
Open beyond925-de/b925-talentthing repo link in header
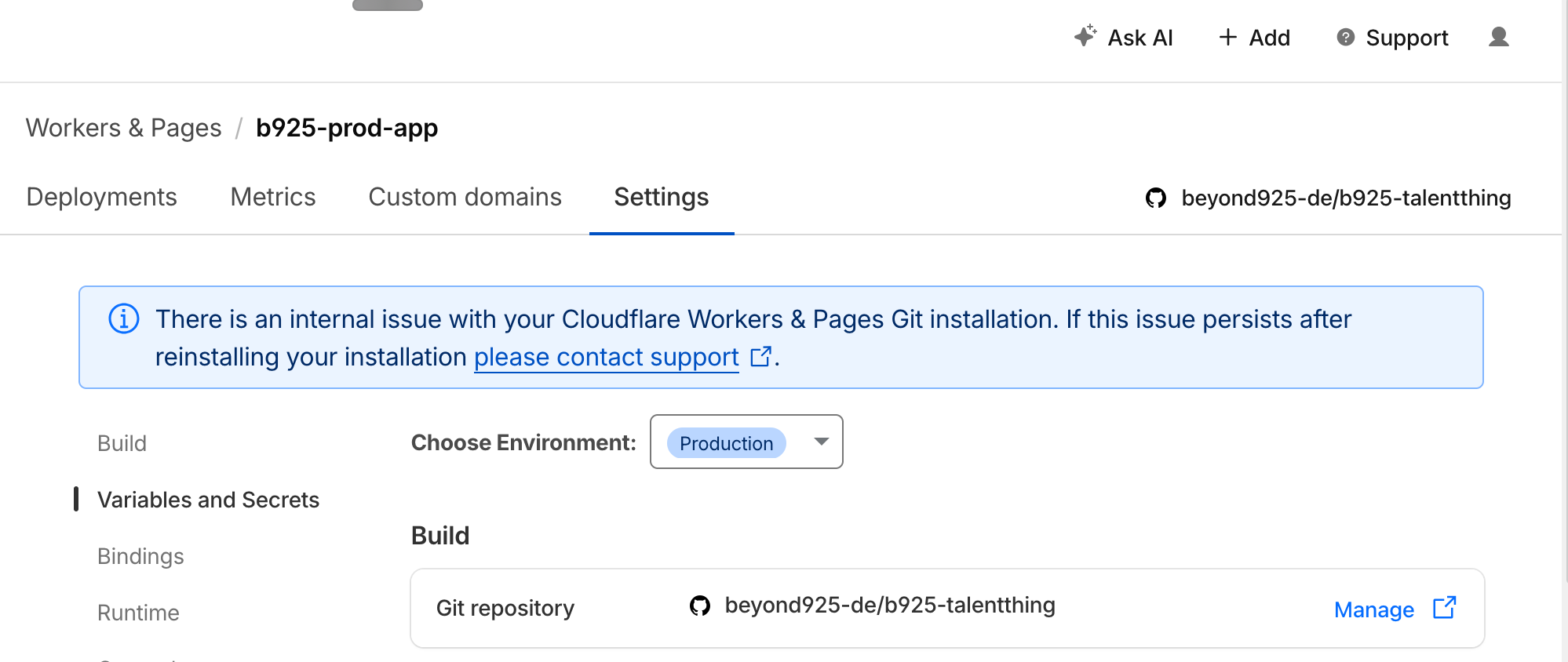[1345, 198]
